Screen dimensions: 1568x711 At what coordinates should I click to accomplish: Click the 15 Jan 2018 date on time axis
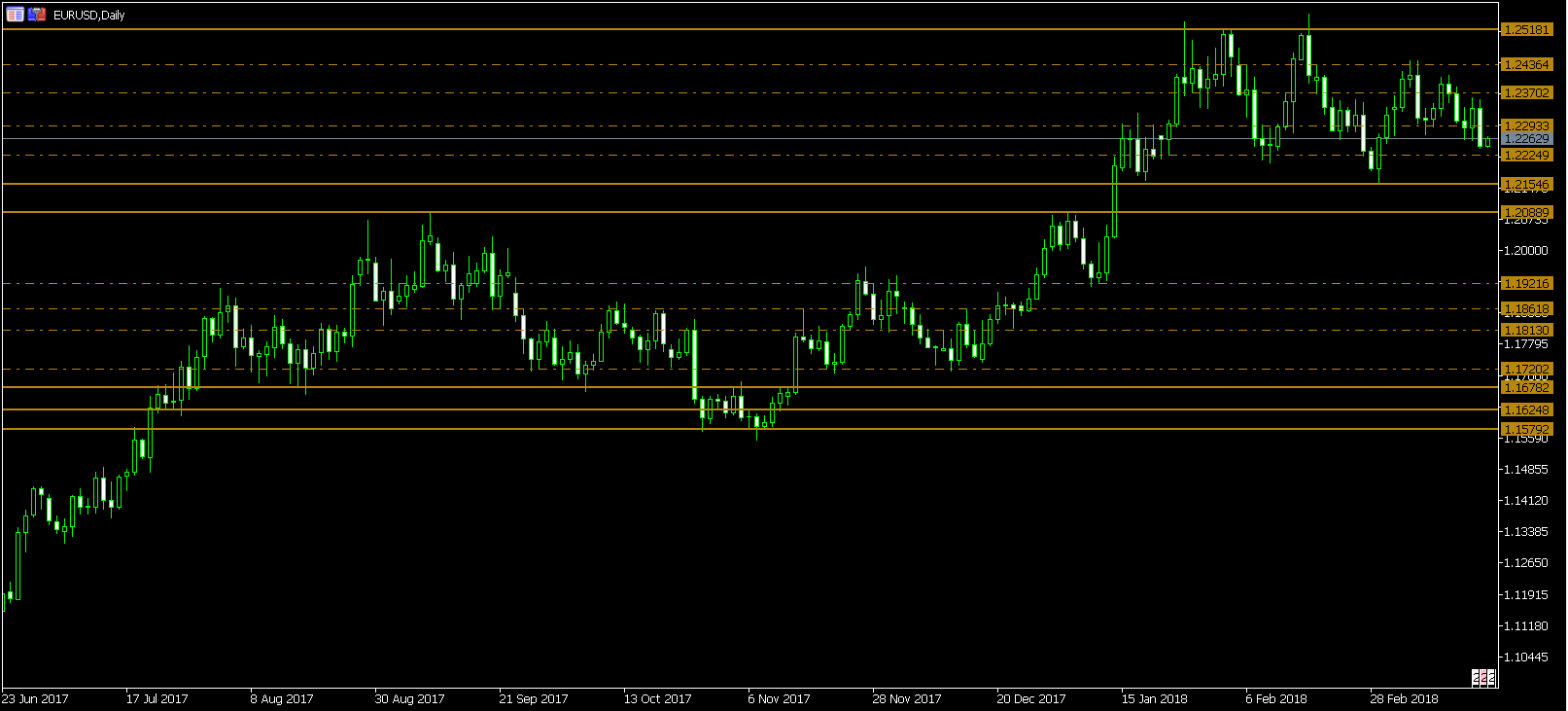tap(1154, 699)
